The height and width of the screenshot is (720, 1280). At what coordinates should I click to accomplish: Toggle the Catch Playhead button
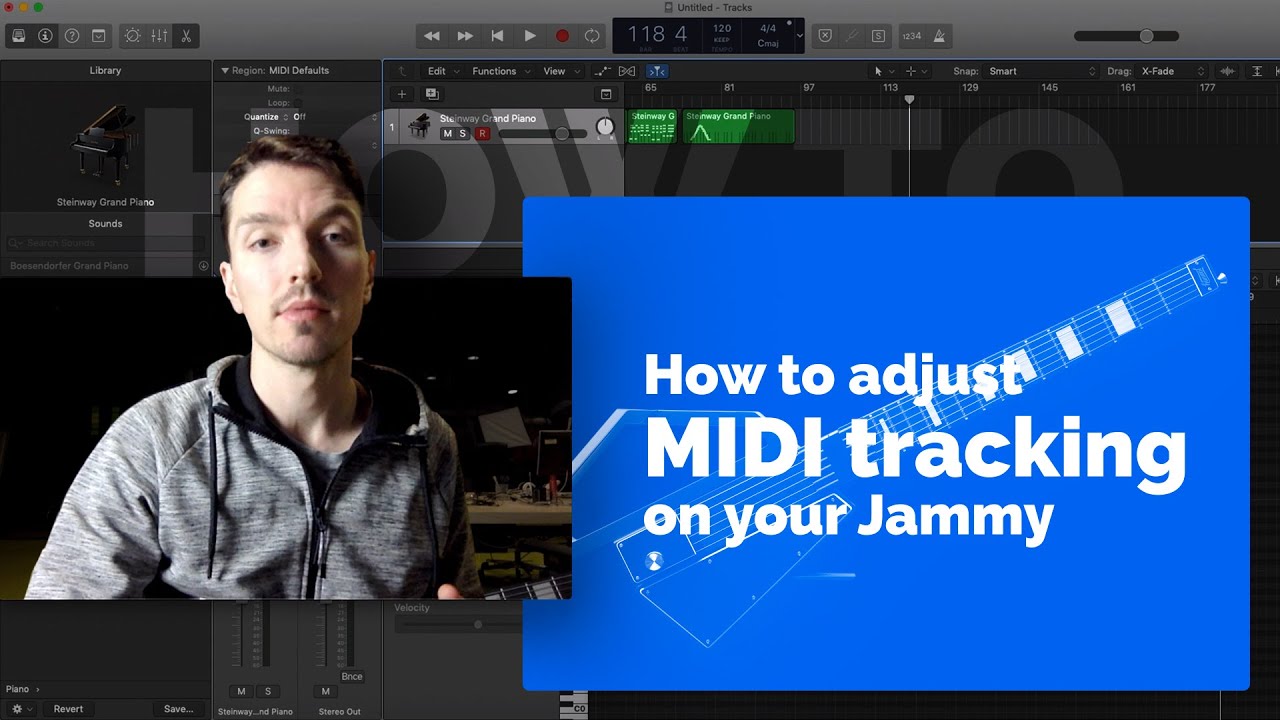point(657,71)
